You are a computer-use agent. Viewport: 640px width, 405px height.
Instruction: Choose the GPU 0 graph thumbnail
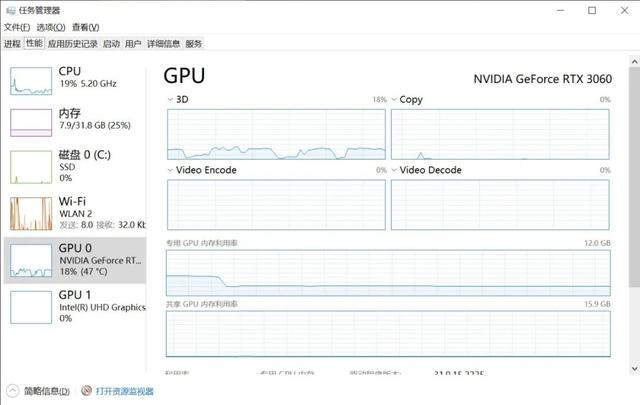[x=30, y=259]
